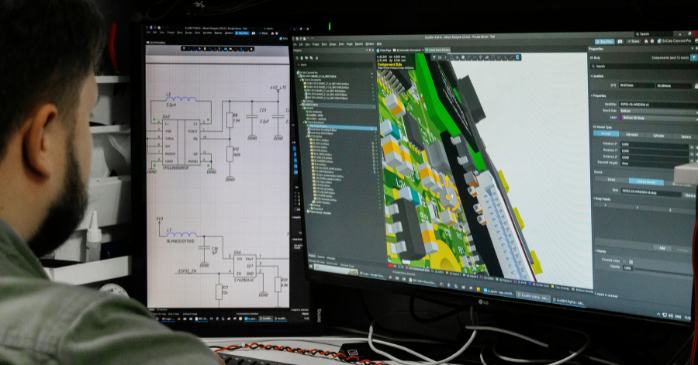Collapse Location section in Properties panel

[591, 76]
